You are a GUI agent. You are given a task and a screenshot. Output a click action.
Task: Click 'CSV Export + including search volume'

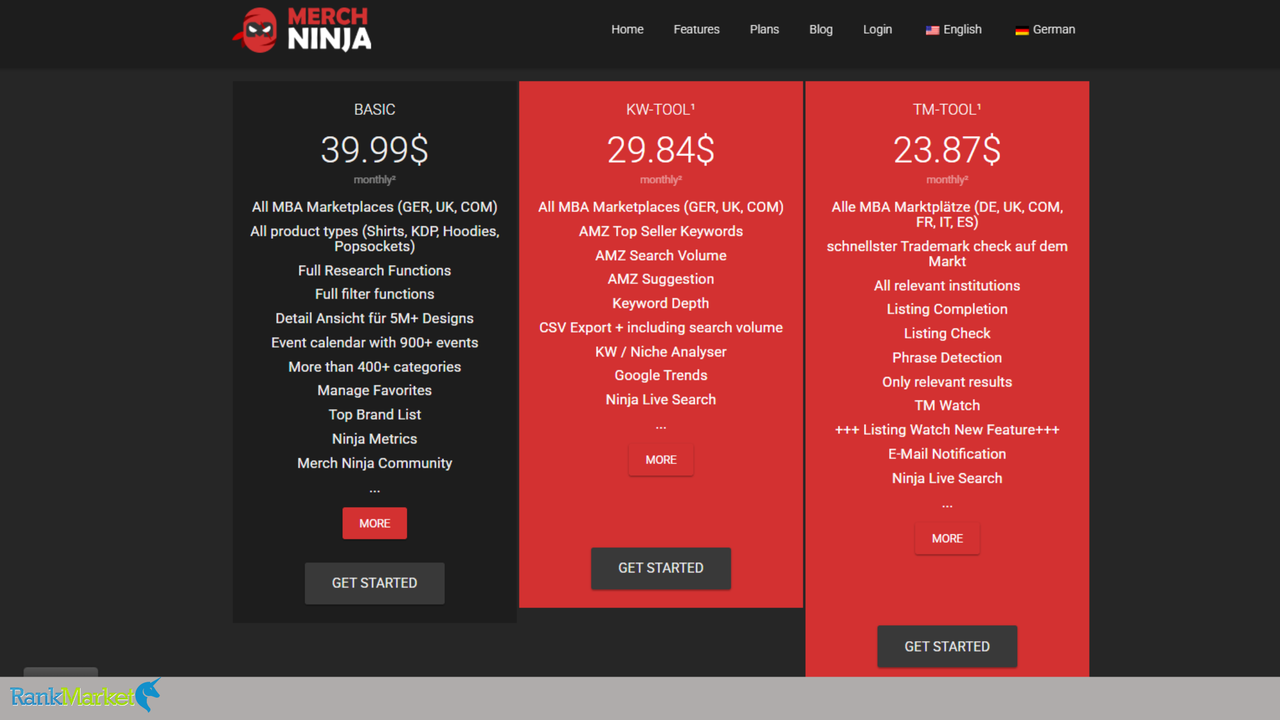(x=661, y=328)
